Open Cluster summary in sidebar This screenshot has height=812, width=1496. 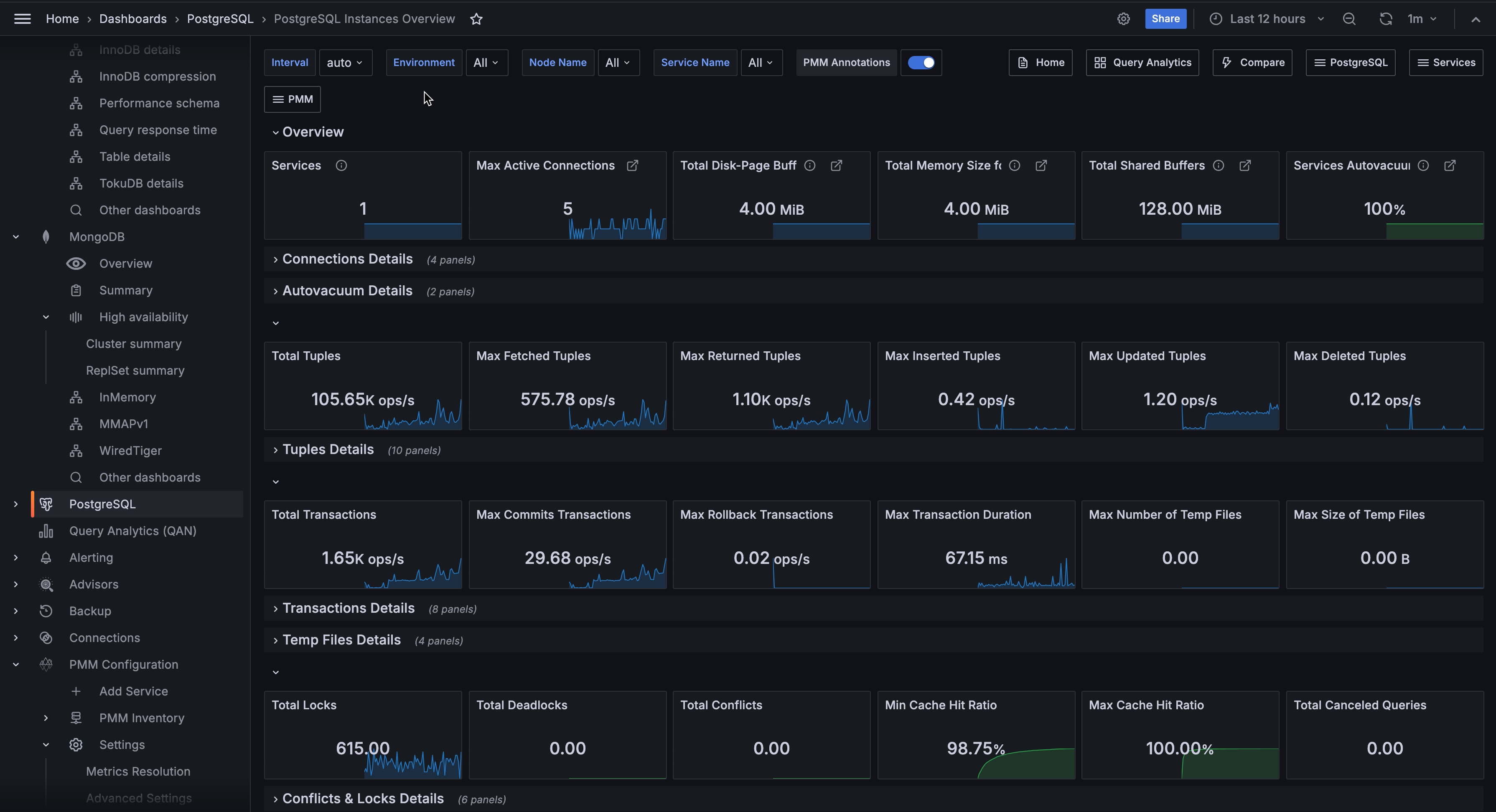(134, 344)
